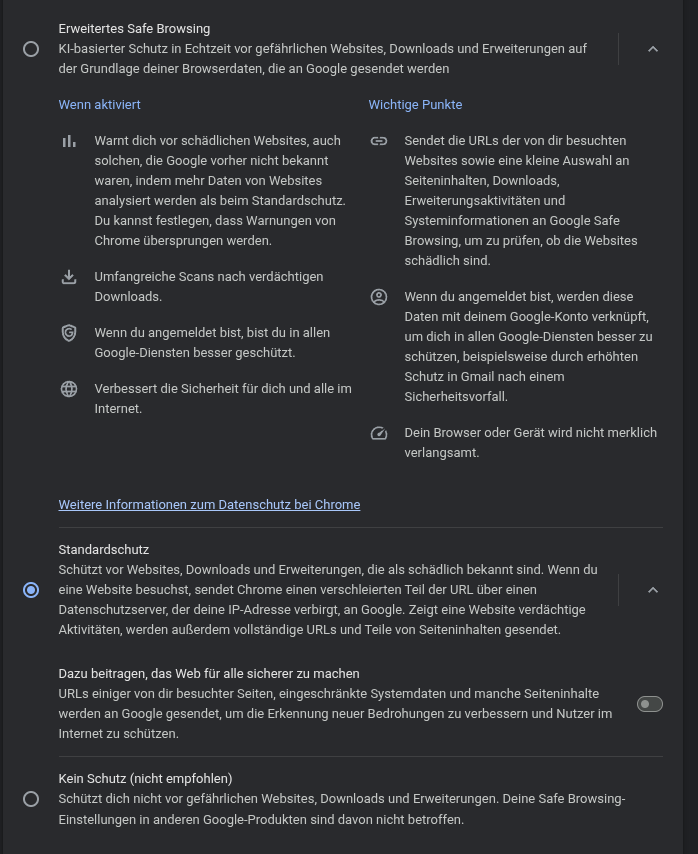Click the Erweitertes Safe Browsing title
Image resolution: width=698 pixels, height=854 pixels.
[x=134, y=29]
